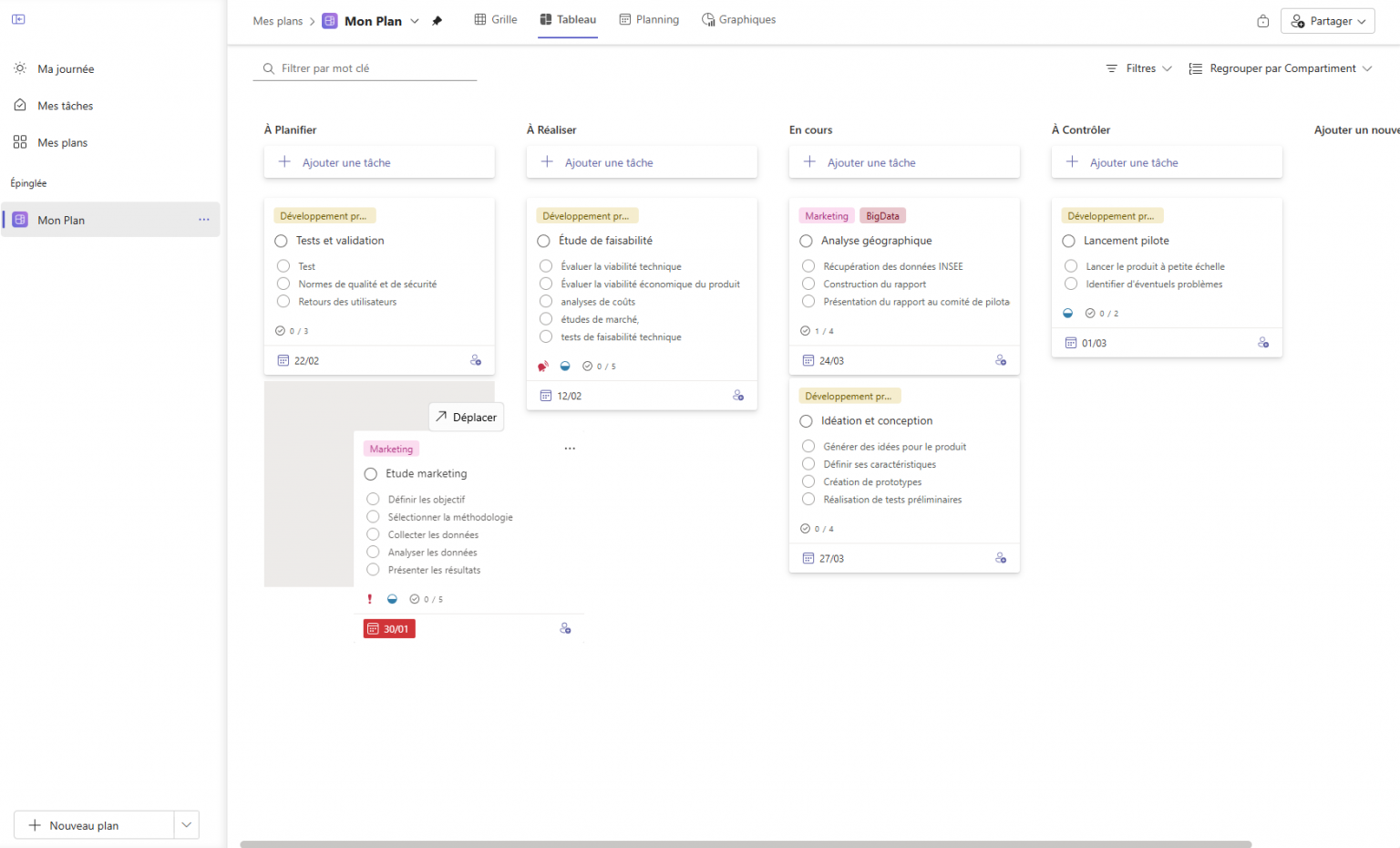Viewport: 1400px width, 848px height.
Task: Mark the Tests et validation task complete
Action: point(281,241)
